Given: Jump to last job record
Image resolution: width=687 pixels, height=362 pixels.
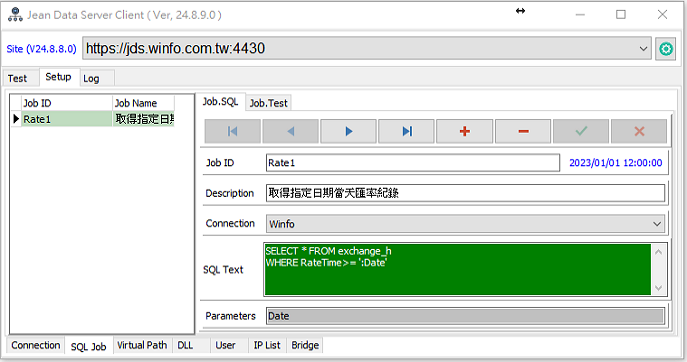Looking at the screenshot, I should (x=407, y=131).
